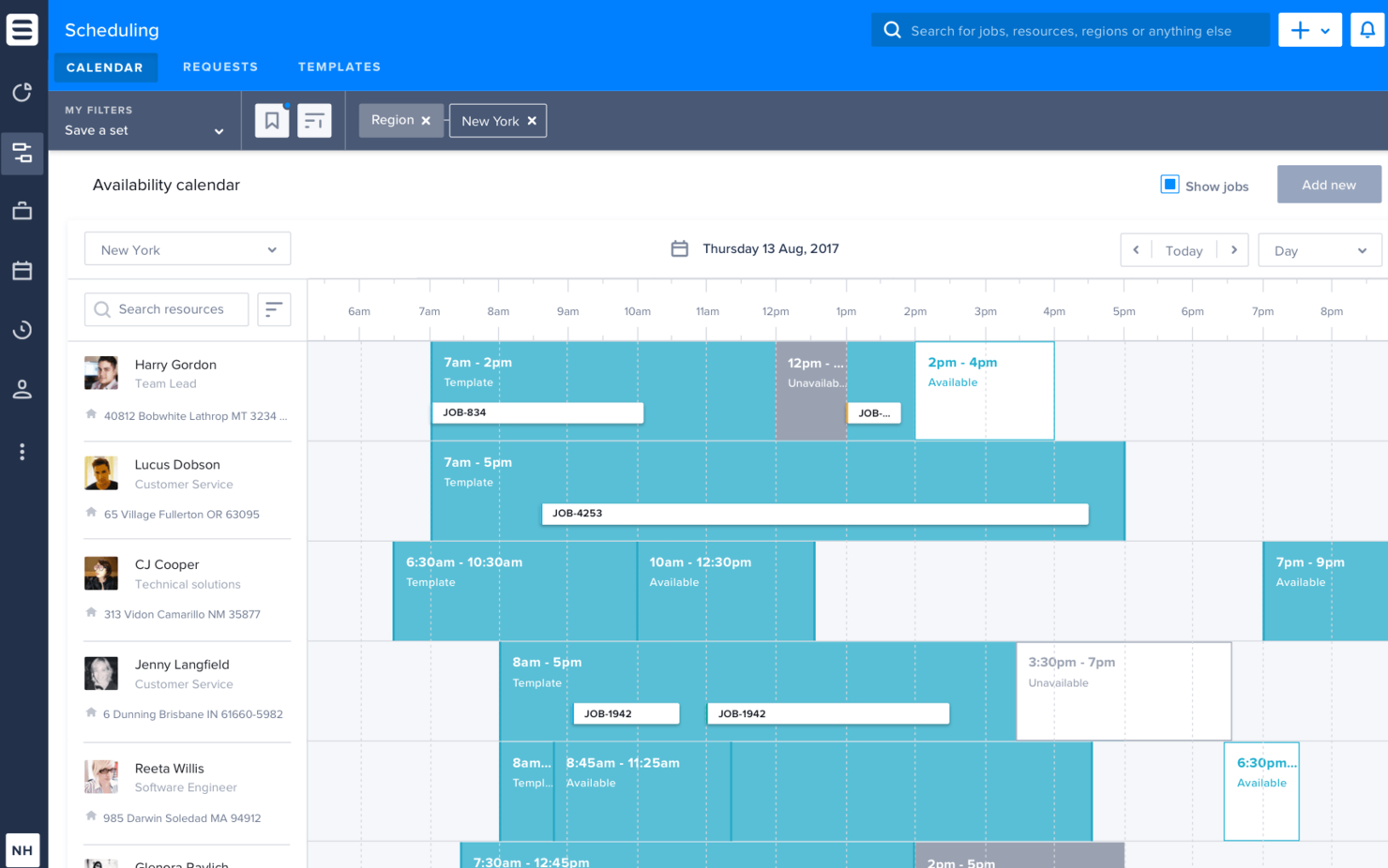
Task: Open the hamburger main menu icon
Action: pyautogui.click(x=22, y=30)
